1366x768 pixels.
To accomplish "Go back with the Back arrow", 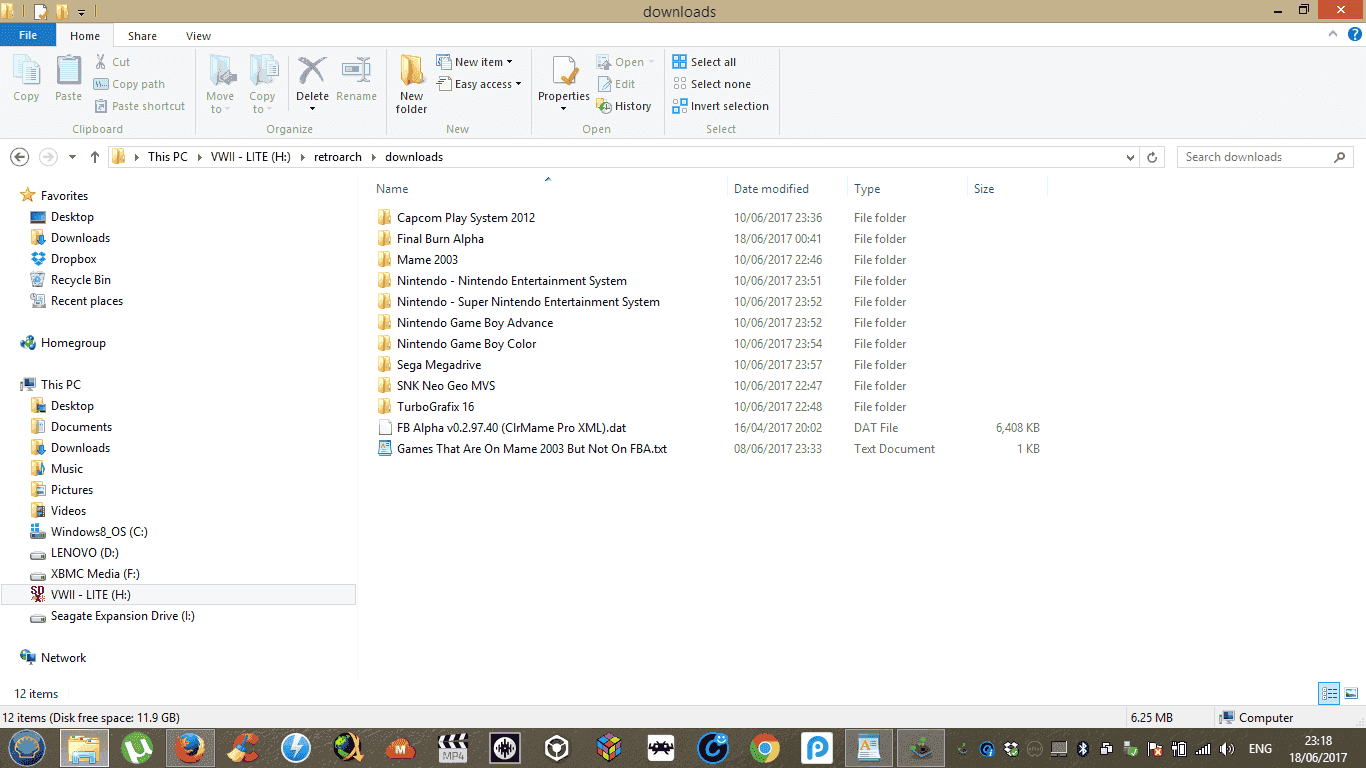I will (x=19, y=157).
